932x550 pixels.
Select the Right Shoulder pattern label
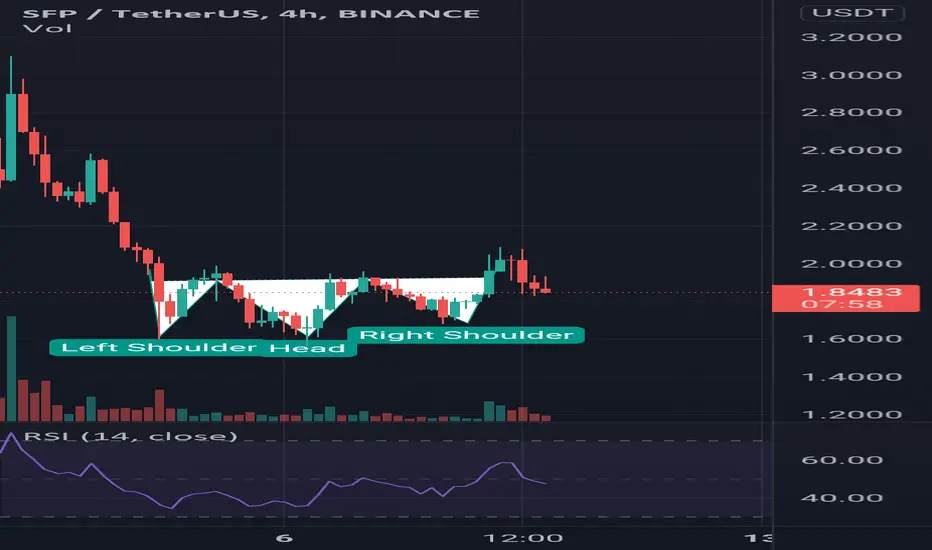point(466,335)
